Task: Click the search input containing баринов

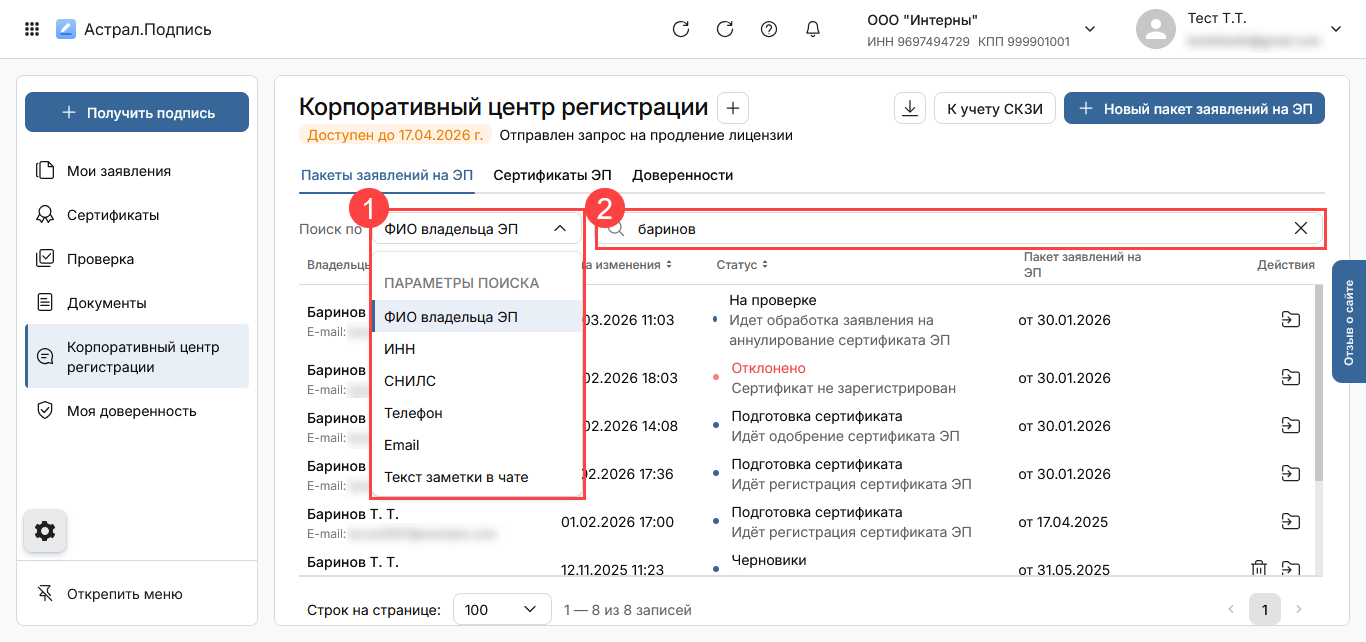Action: point(950,229)
